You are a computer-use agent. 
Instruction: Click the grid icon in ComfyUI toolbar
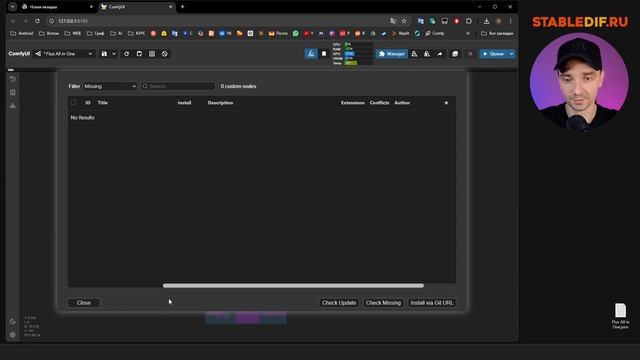152,54
